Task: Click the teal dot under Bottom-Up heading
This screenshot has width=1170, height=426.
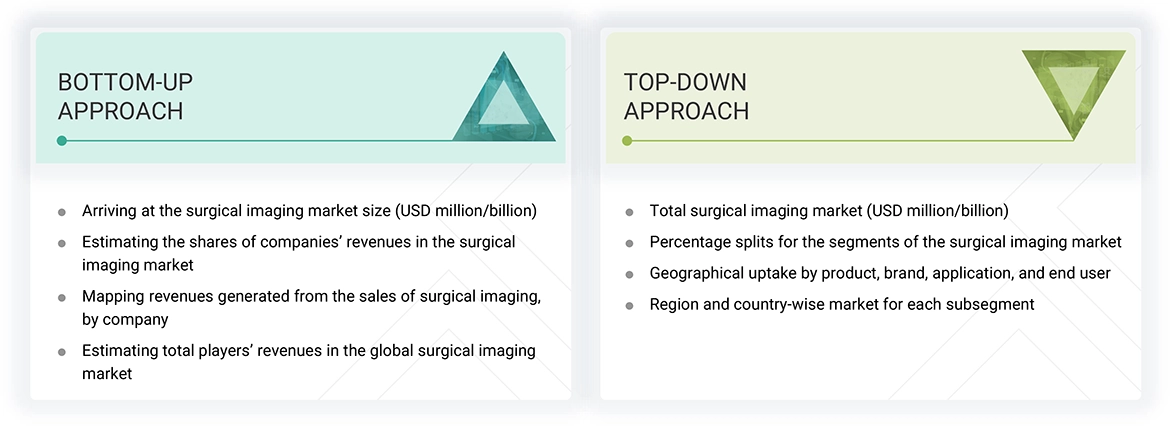Action: tap(62, 141)
